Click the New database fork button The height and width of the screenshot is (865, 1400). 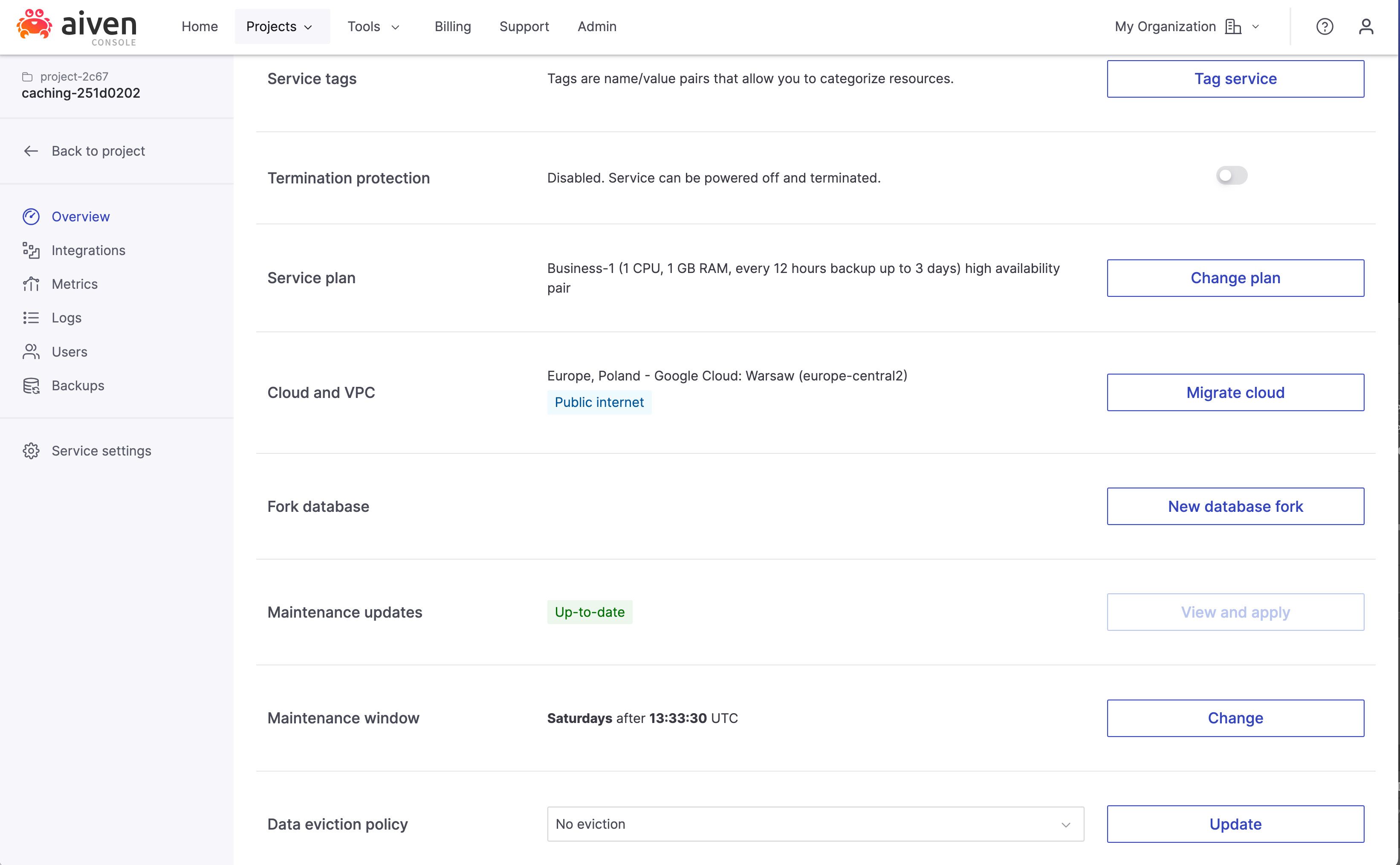point(1235,506)
